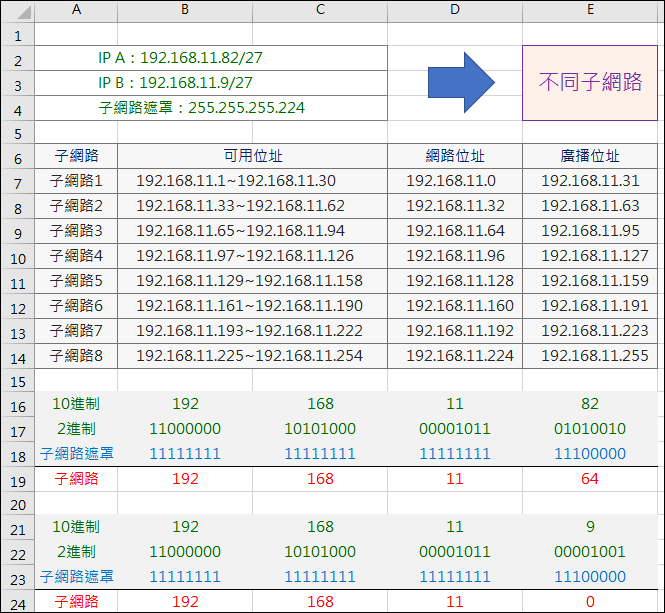Select range 192.168.11.33~192.168.11.62

pos(252,206)
